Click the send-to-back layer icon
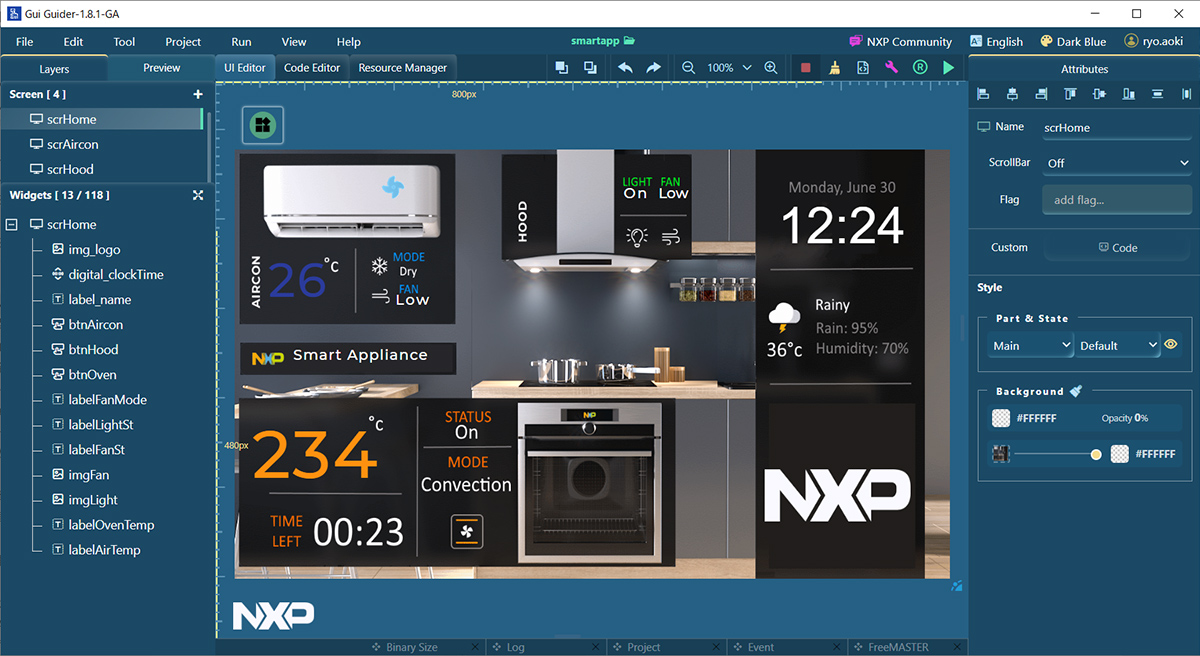 [x=590, y=68]
